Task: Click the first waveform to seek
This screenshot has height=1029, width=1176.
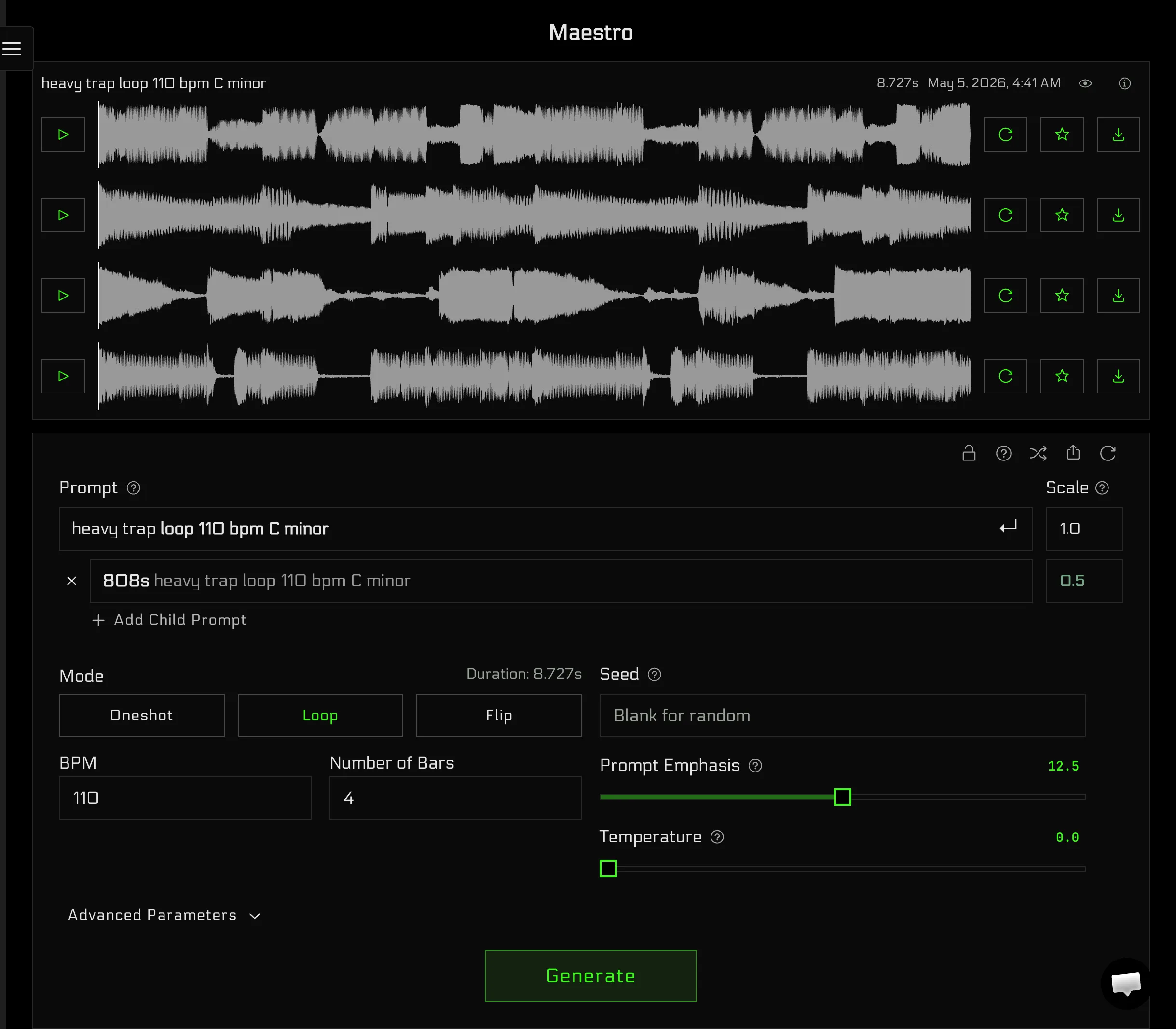Action: tap(533, 135)
